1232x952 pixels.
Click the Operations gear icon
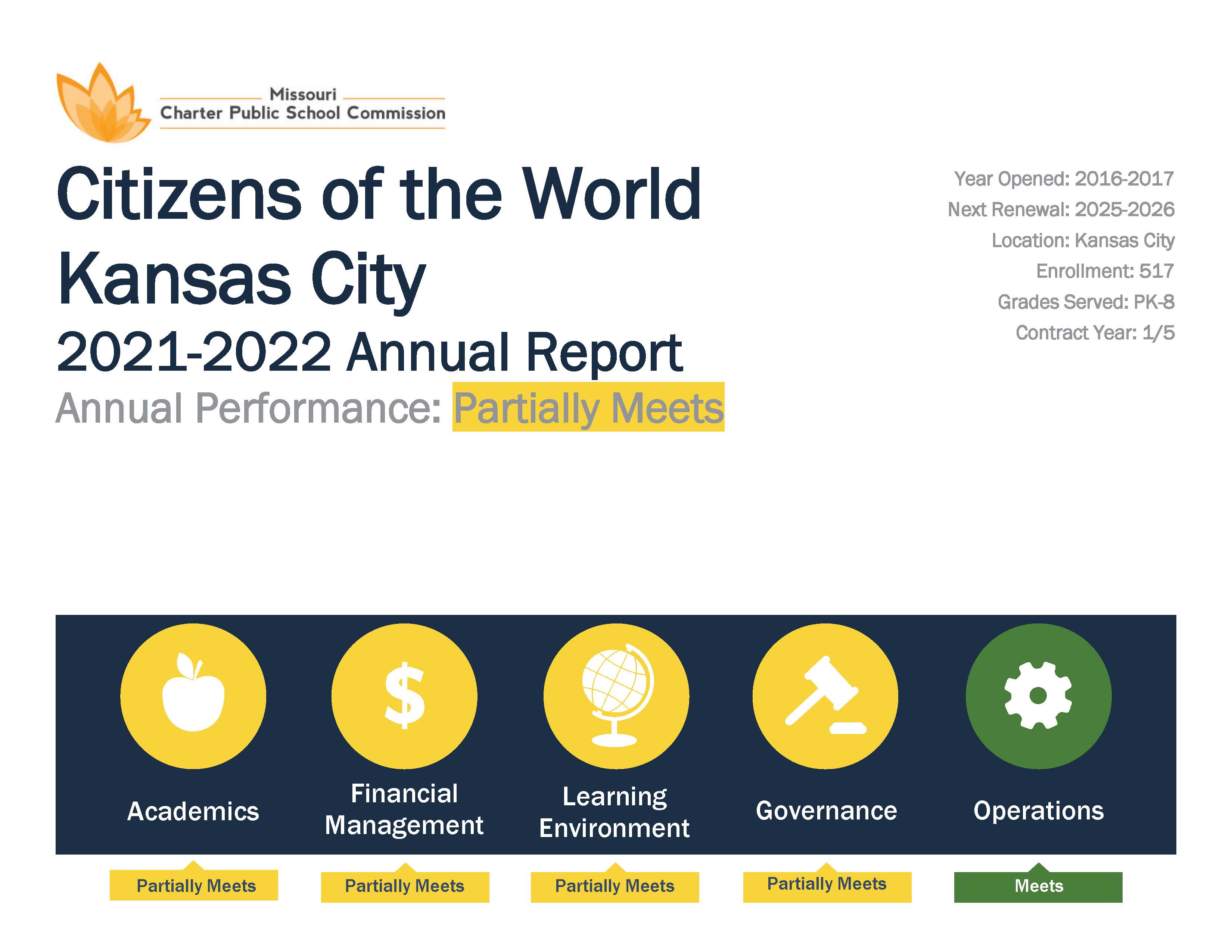[x=1039, y=696]
